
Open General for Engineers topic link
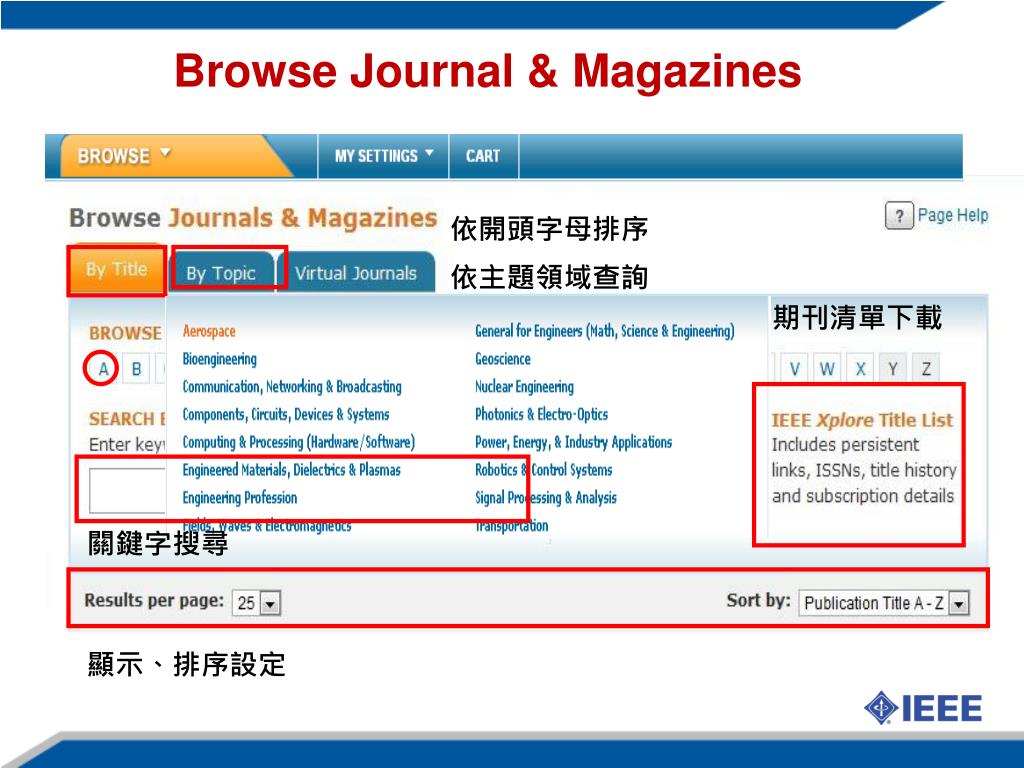[605, 331]
